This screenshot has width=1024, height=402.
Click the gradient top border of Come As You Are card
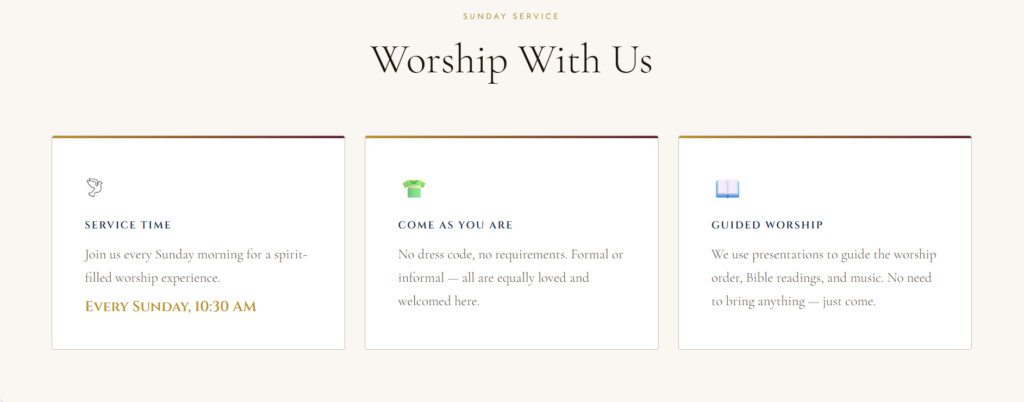coord(511,137)
